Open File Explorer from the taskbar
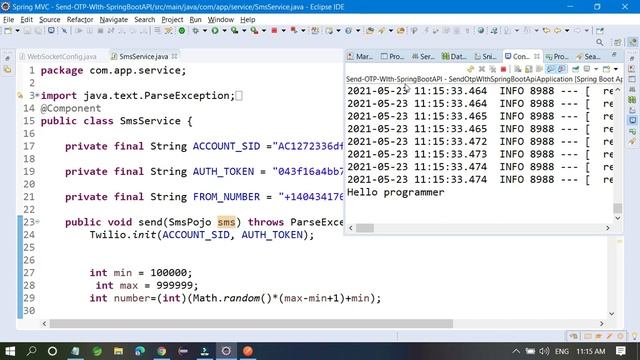 click(x=118, y=351)
